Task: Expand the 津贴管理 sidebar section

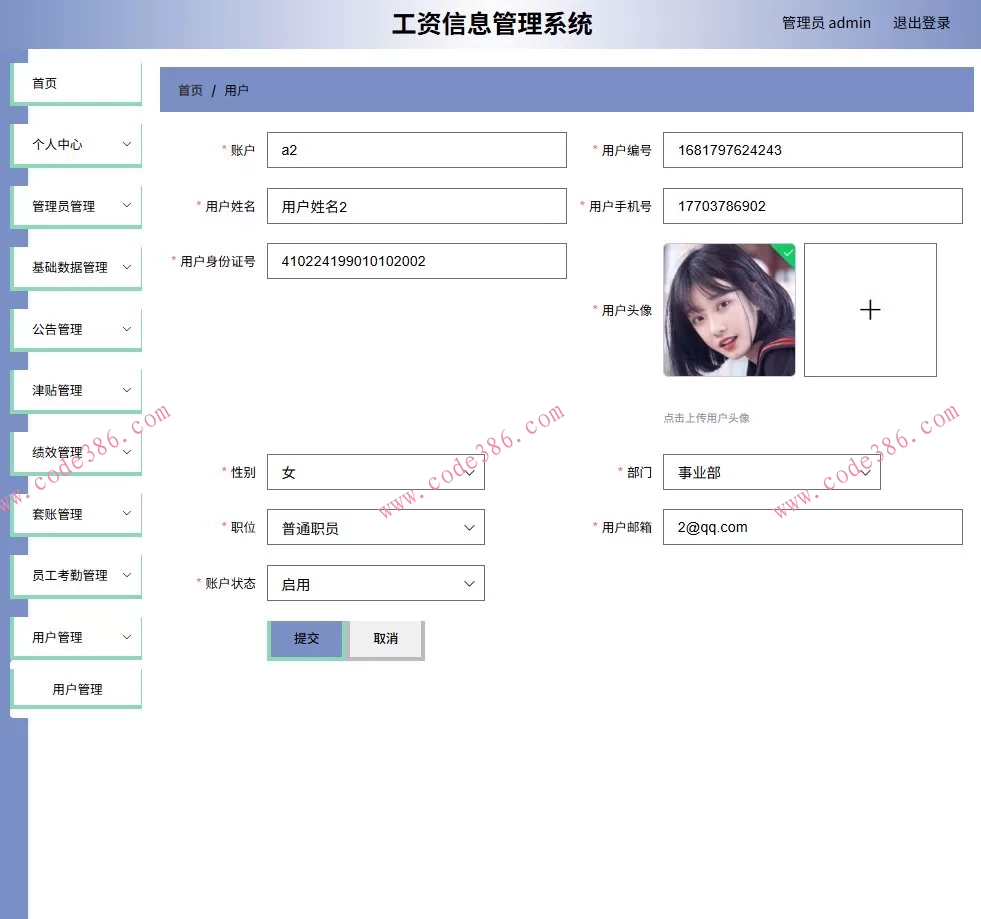Action: 75,390
